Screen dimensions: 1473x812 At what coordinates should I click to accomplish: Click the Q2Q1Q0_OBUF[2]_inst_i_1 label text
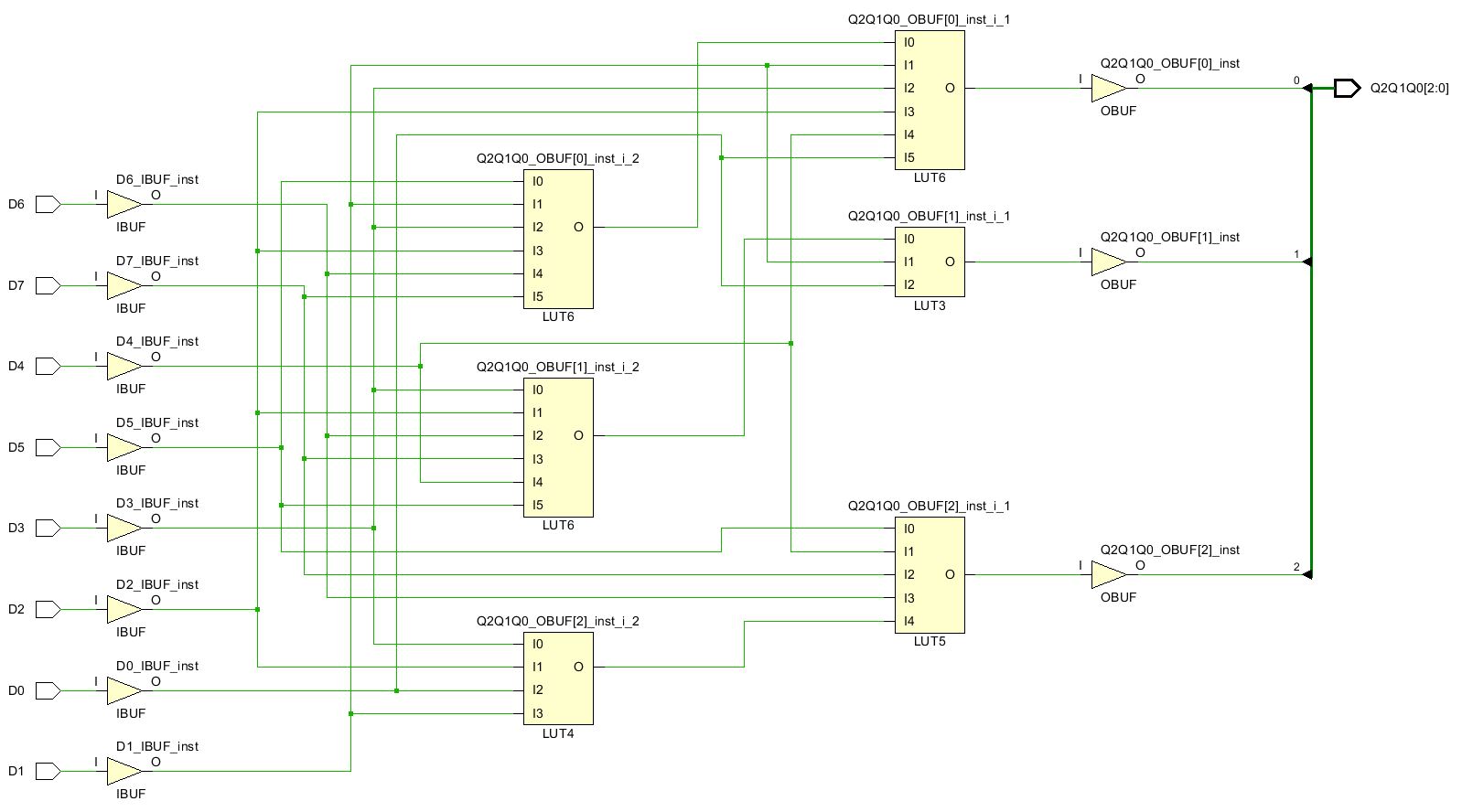pyautogui.click(x=929, y=506)
